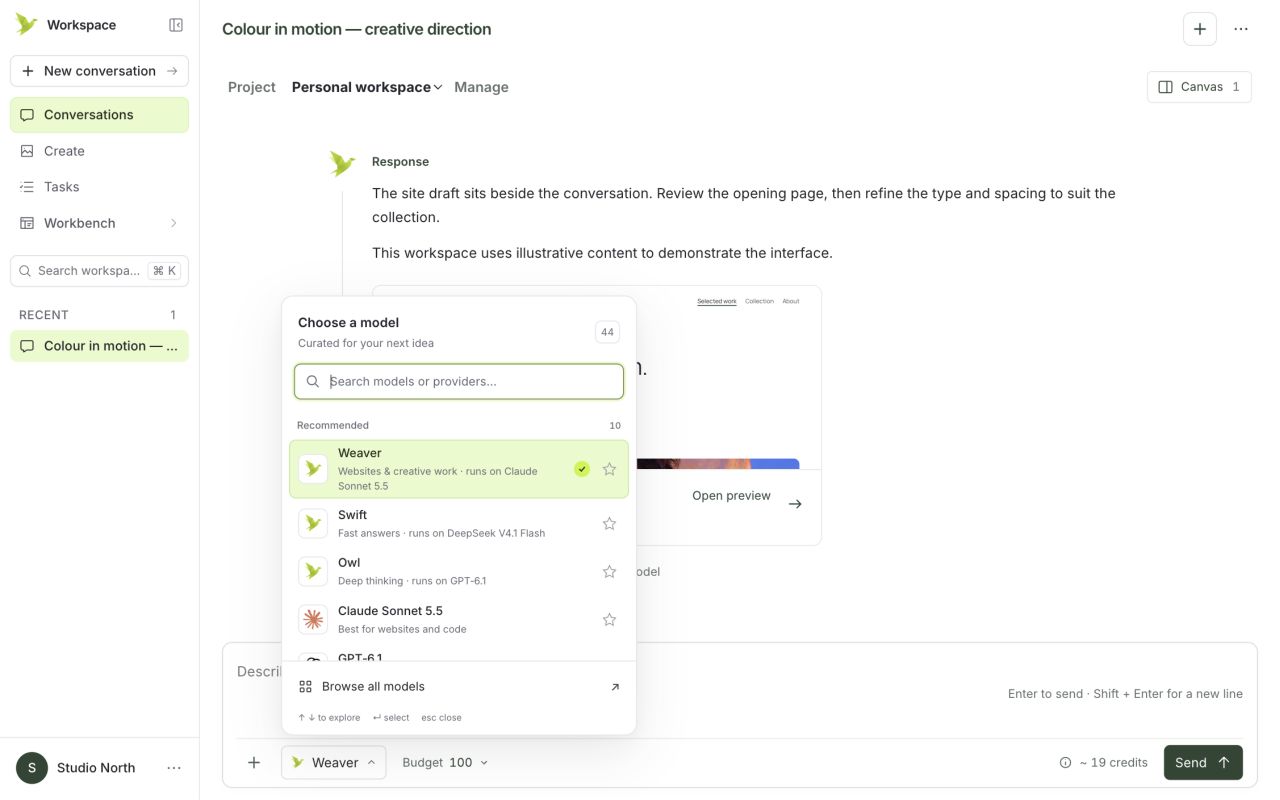The image size is (1280, 800).
Task: Open the Personal workspace dropdown
Action: pyautogui.click(x=367, y=87)
